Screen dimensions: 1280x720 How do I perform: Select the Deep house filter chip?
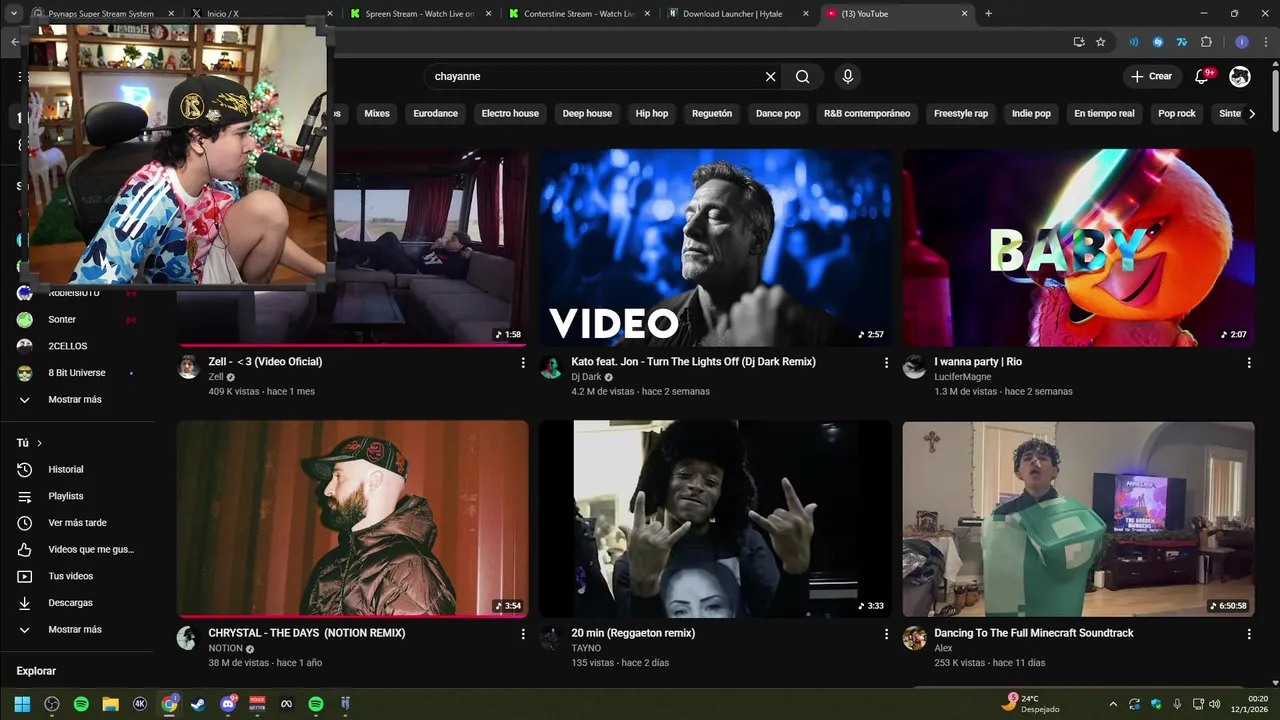pyautogui.click(x=587, y=114)
